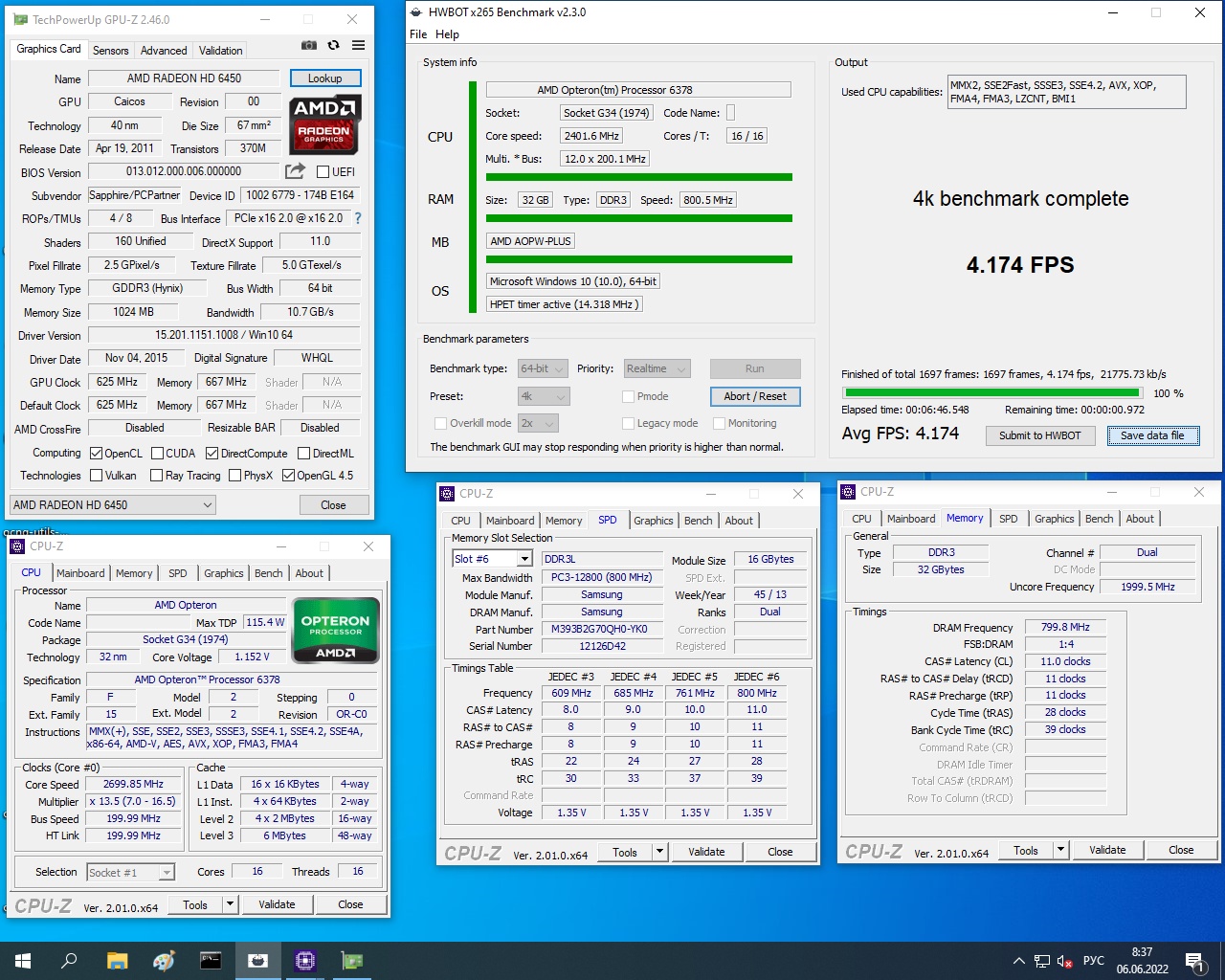Click the Code Name field in HWBOT x265
Viewport: 1225px width, 980px height.
point(730,113)
